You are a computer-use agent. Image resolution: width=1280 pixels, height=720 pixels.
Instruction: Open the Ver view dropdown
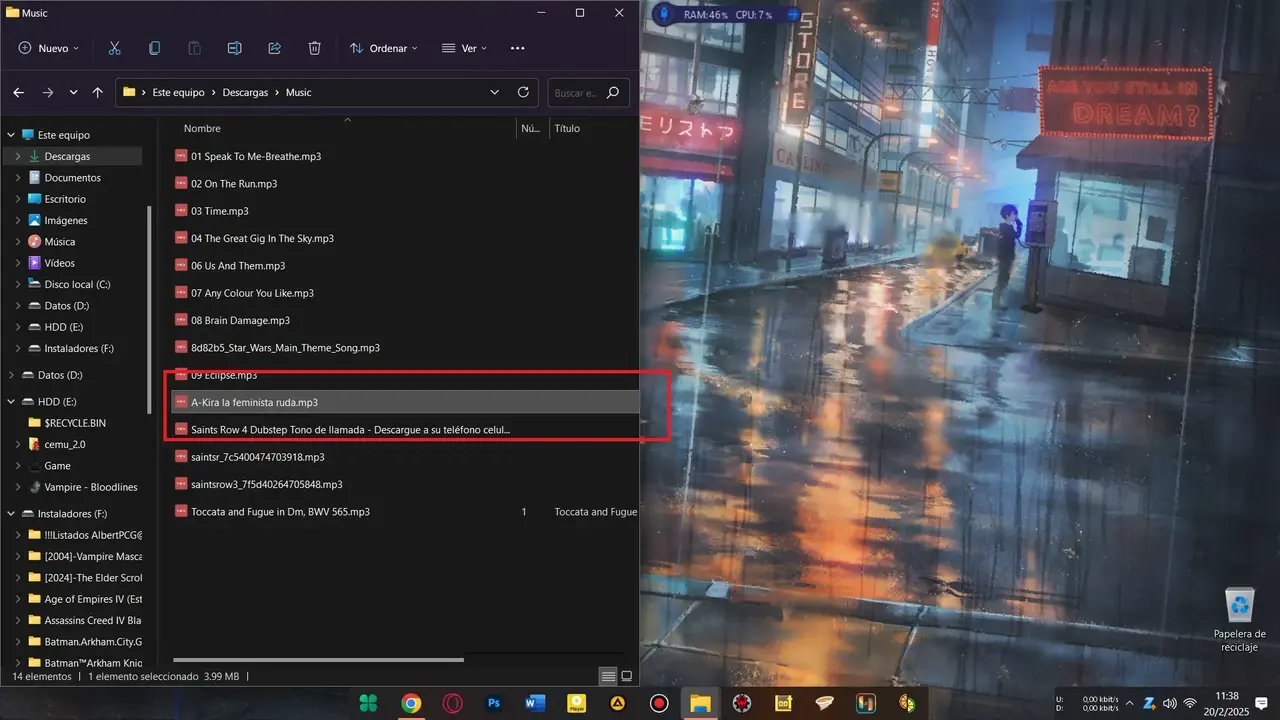tap(465, 48)
